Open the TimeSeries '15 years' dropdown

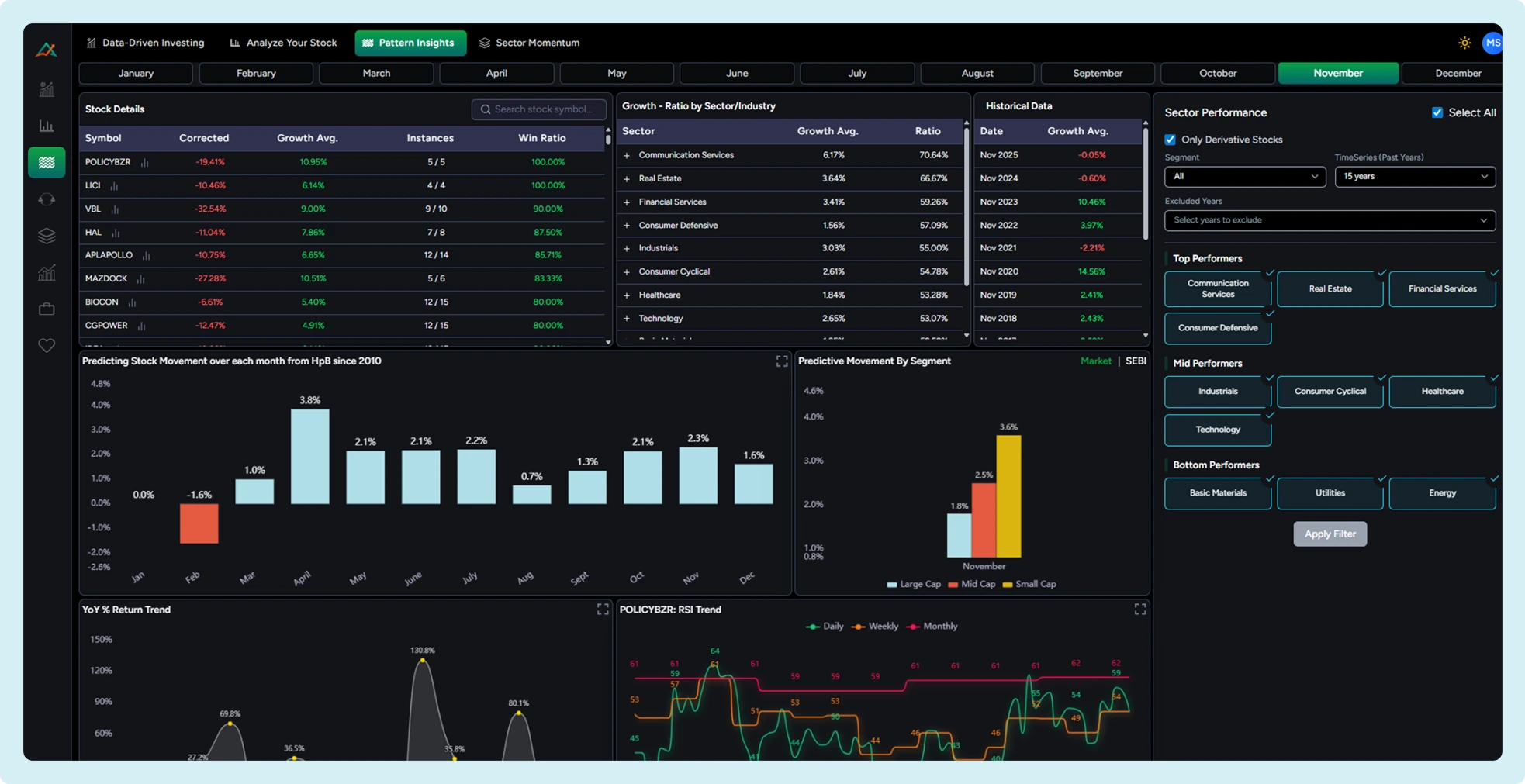coord(1415,176)
